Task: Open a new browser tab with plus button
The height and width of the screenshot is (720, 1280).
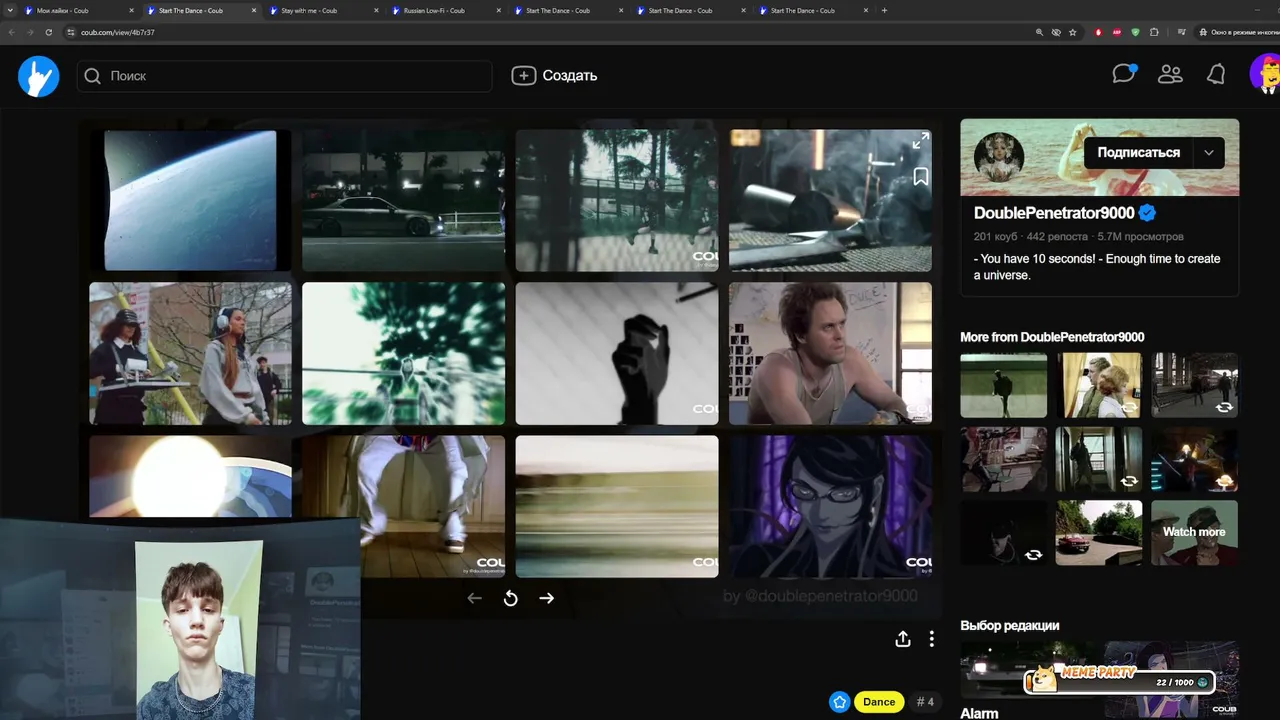Action: (x=884, y=10)
